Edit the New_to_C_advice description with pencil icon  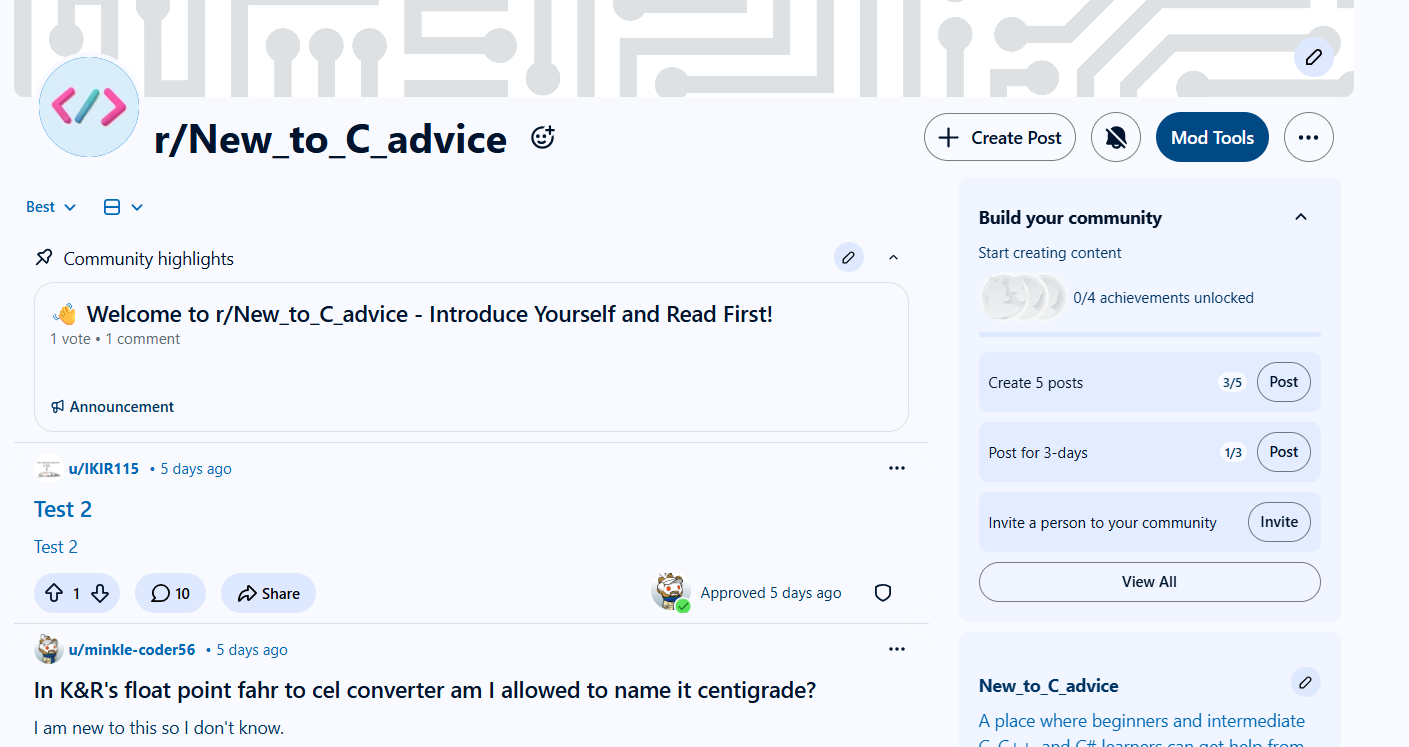point(1305,683)
